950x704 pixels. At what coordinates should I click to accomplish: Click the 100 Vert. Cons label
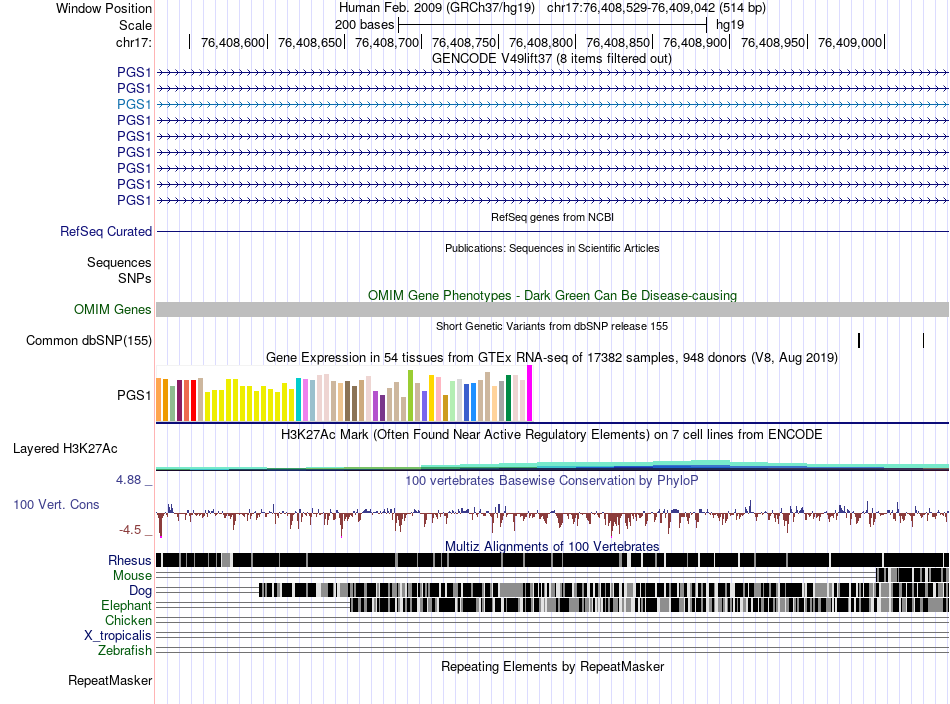pyautogui.click(x=56, y=504)
